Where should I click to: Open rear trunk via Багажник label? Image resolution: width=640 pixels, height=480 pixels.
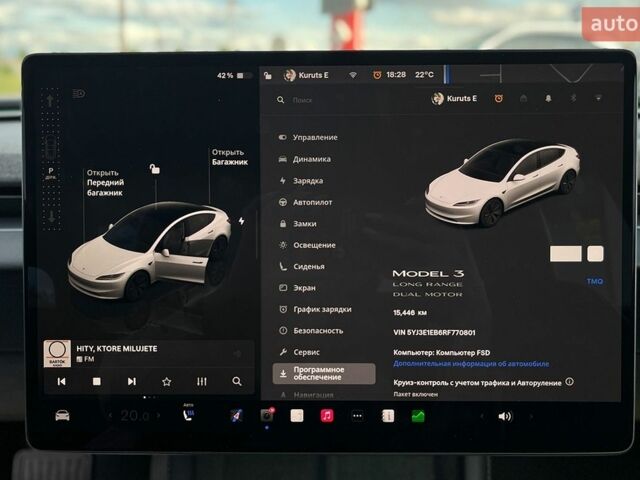coord(230,157)
